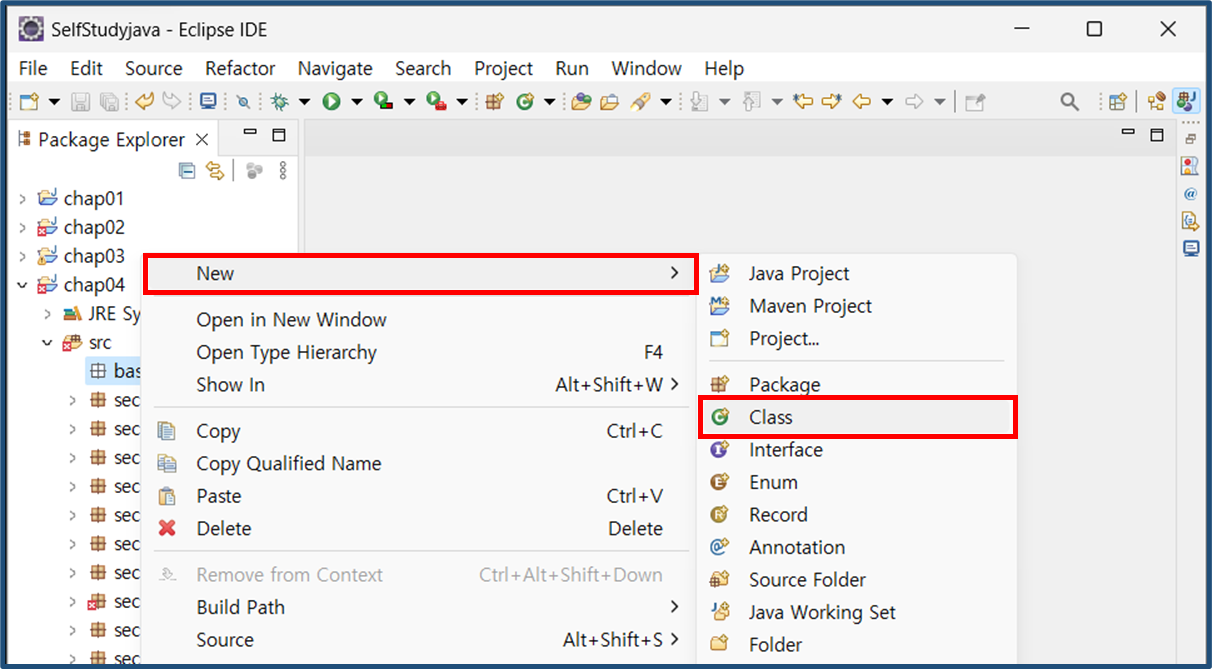Open the Package Explorer View Menu dots

283,170
